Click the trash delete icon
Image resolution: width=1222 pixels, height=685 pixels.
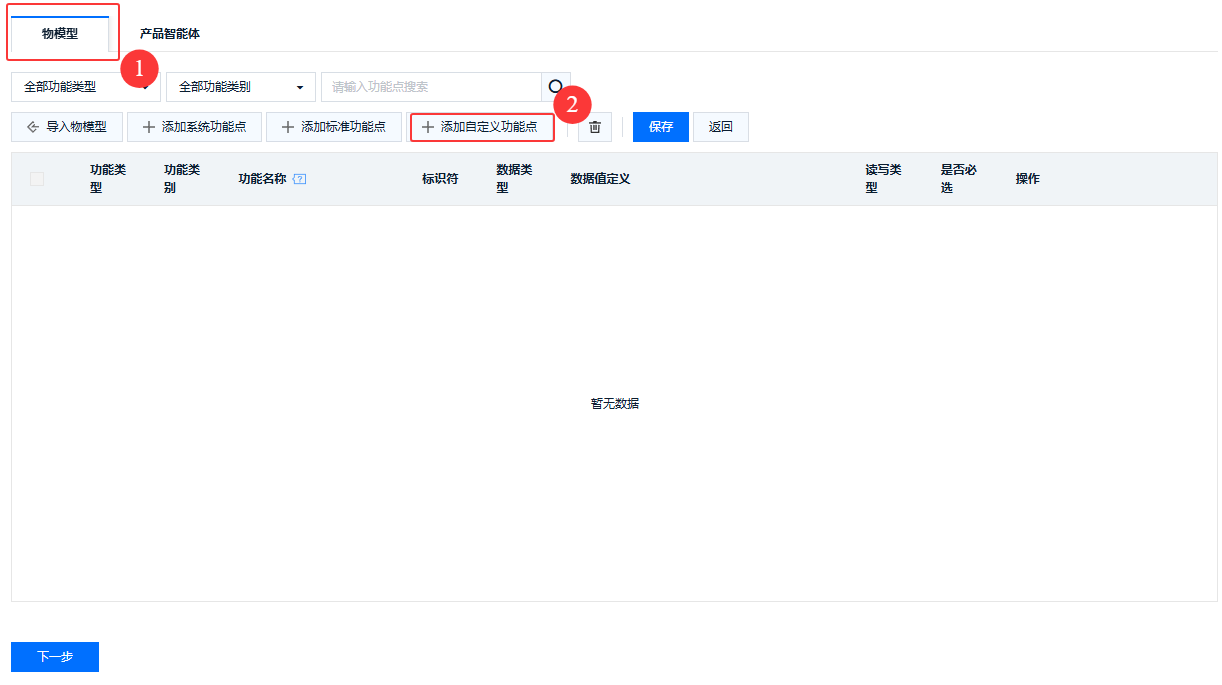coord(595,127)
